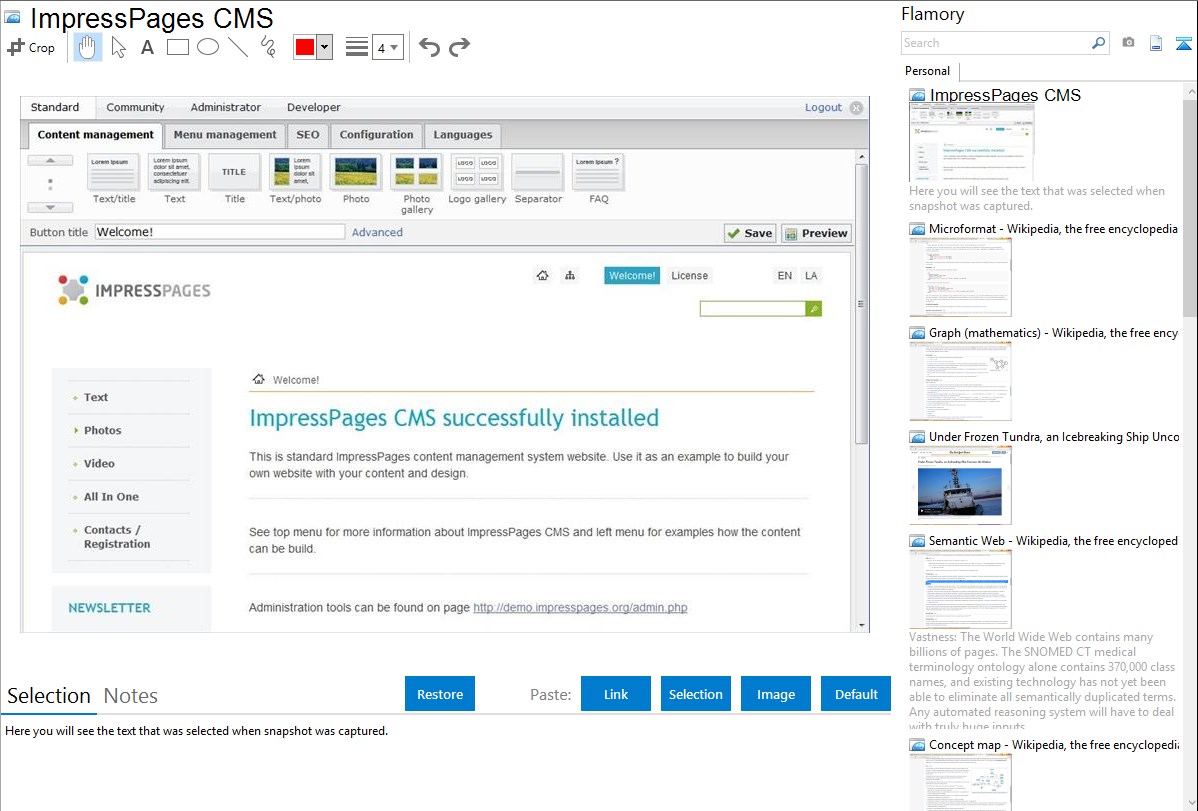
Task: Choose the rectangle drawing tool
Action: click(177, 47)
